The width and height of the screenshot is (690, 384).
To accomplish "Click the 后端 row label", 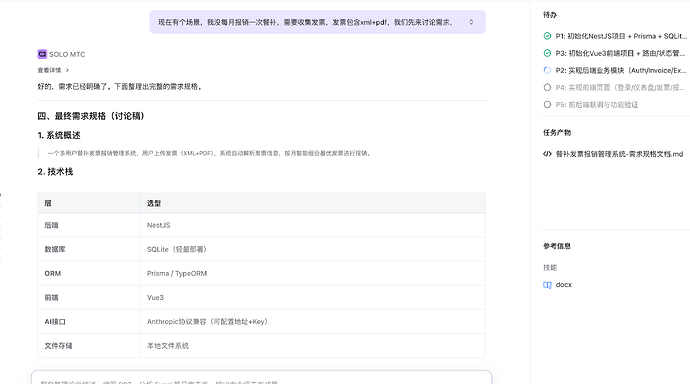I will point(51,225).
